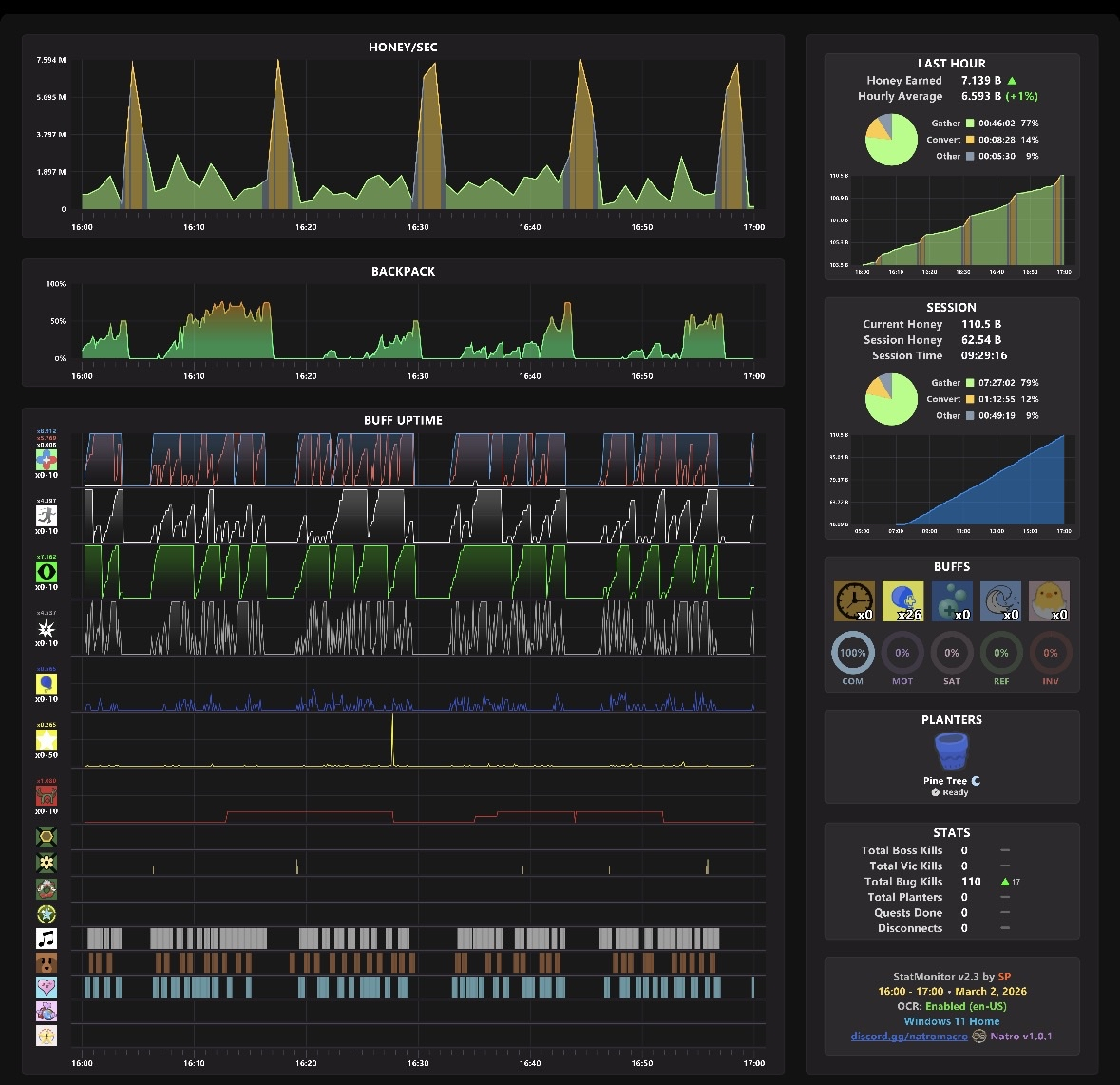Click the clock buff icon showing x0
The height and width of the screenshot is (1085, 1120).
point(854,600)
